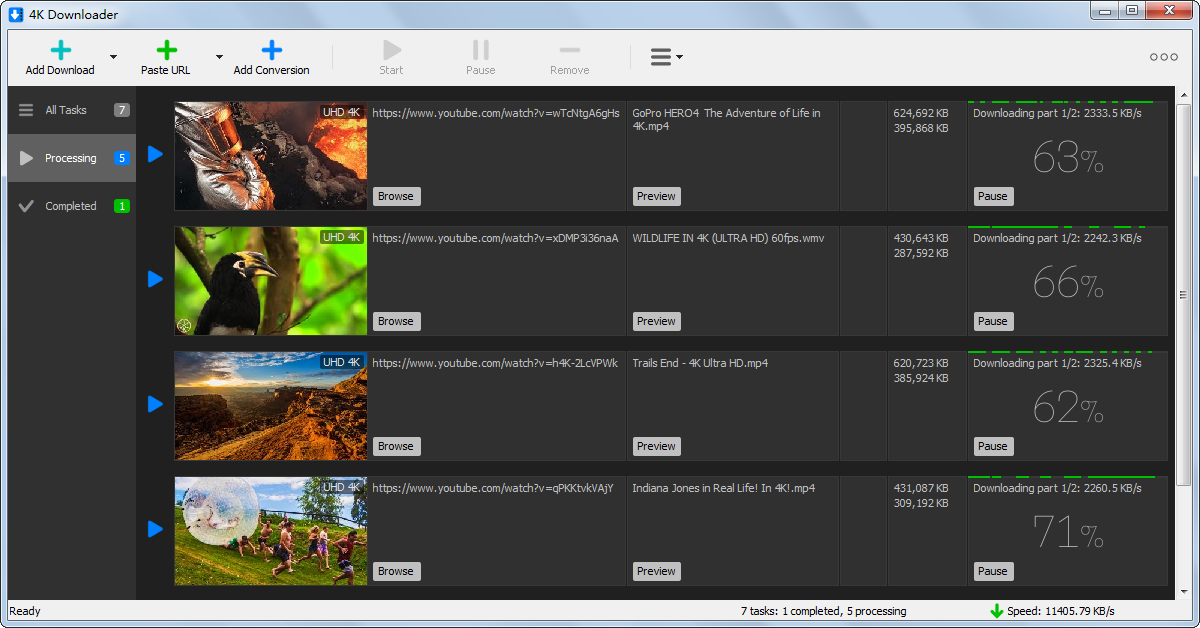
Task: Pause the GoPro HERO4 download at 63%
Action: [x=993, y=196]
